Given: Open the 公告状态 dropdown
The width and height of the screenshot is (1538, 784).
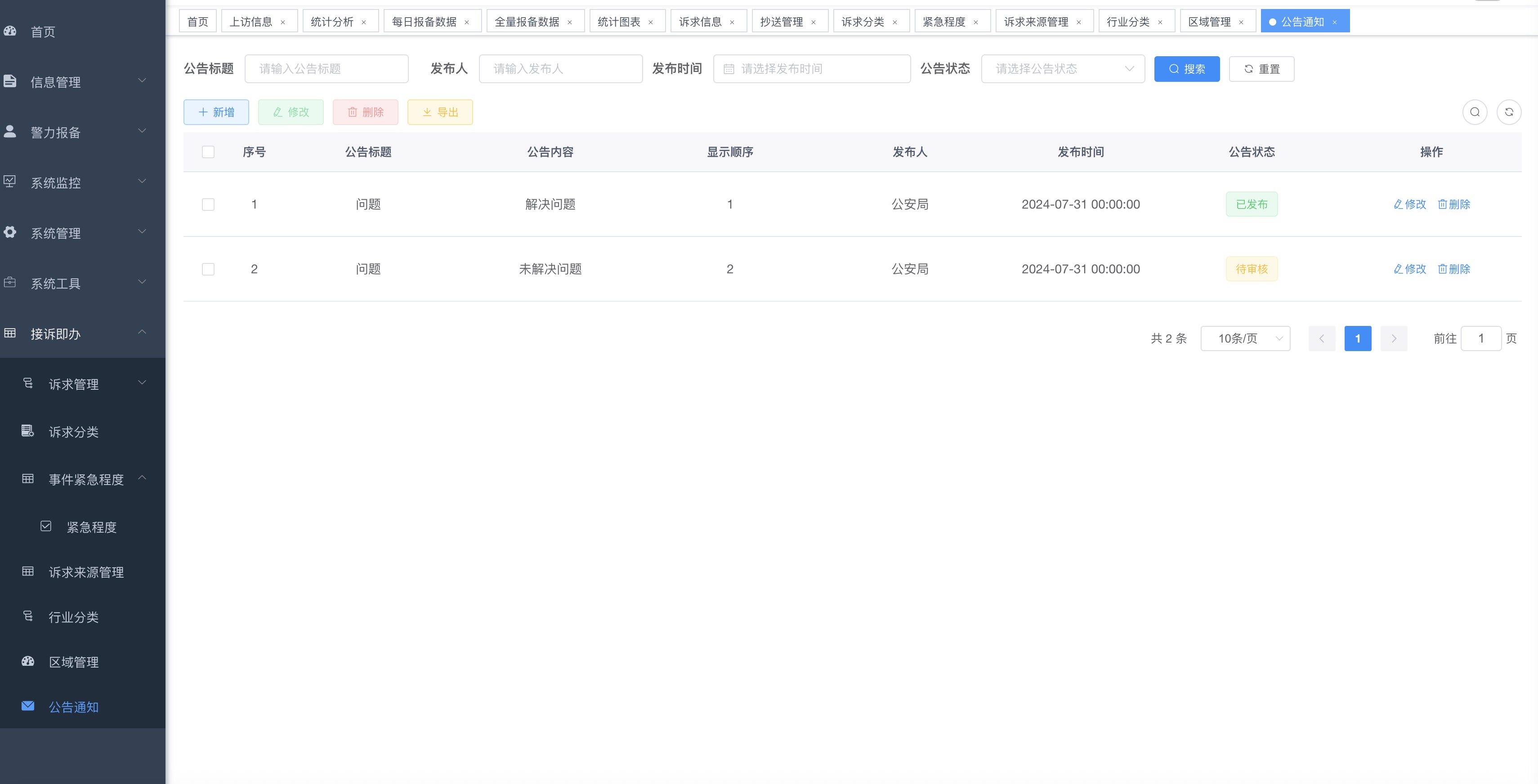Looking at the screenshot, I should point(1063,69).
